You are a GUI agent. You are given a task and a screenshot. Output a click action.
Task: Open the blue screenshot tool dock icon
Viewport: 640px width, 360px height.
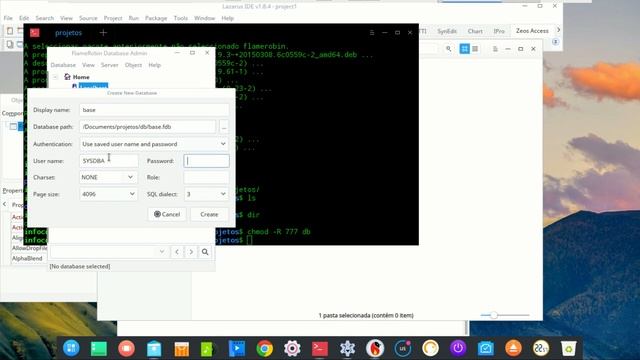tap(486, 349)
